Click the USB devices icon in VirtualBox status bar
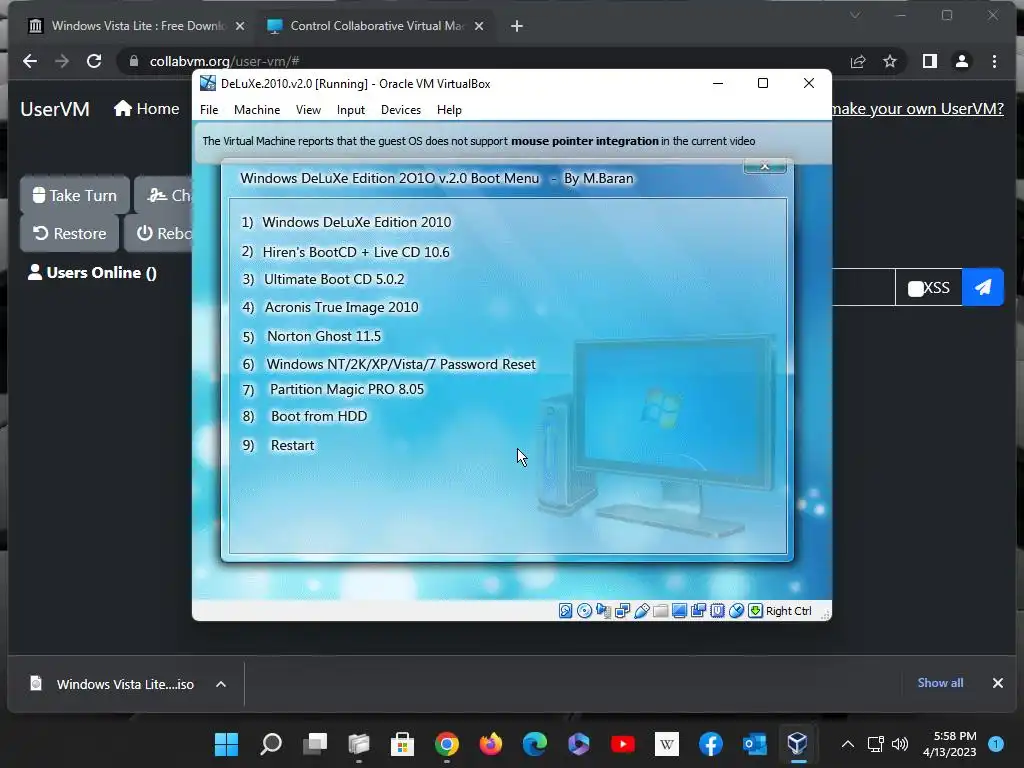 (641, 611)
